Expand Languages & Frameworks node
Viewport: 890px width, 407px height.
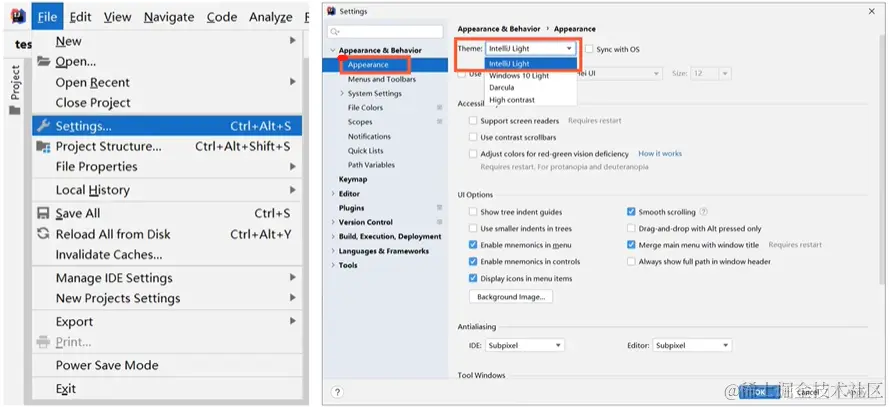[x=333, y=251]
